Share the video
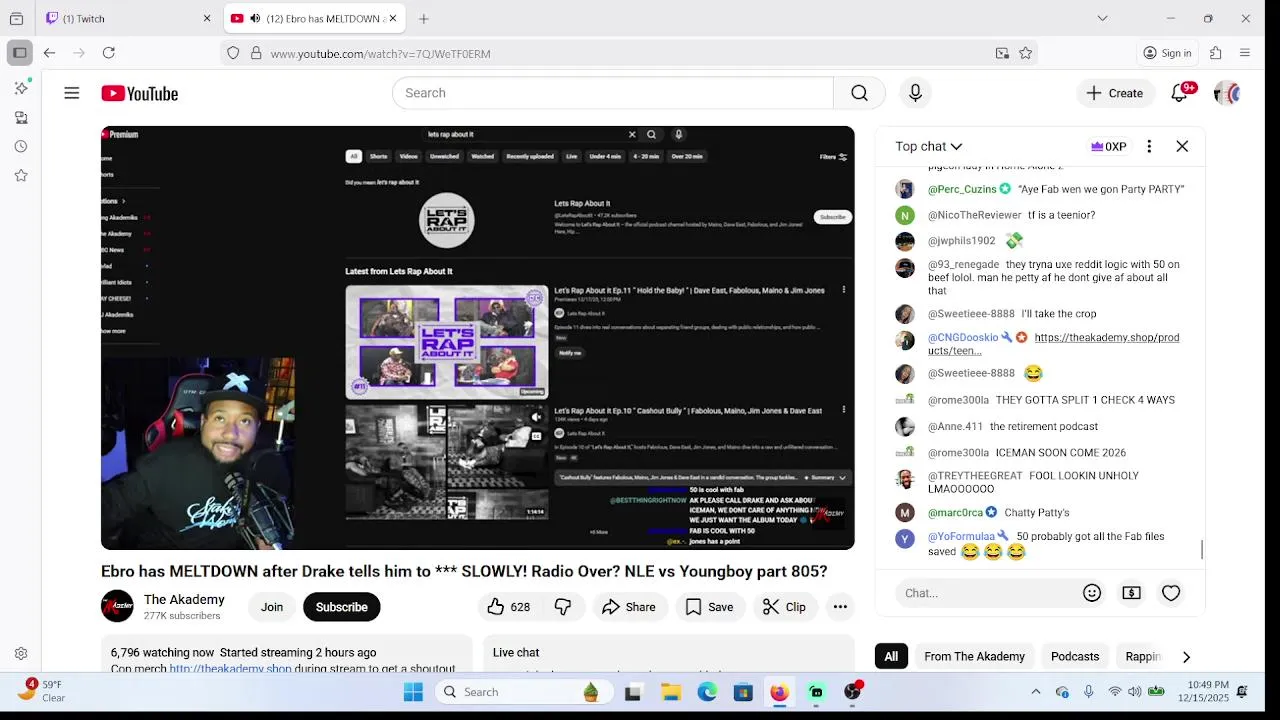1280x720 pixels. tap(629, 607)
